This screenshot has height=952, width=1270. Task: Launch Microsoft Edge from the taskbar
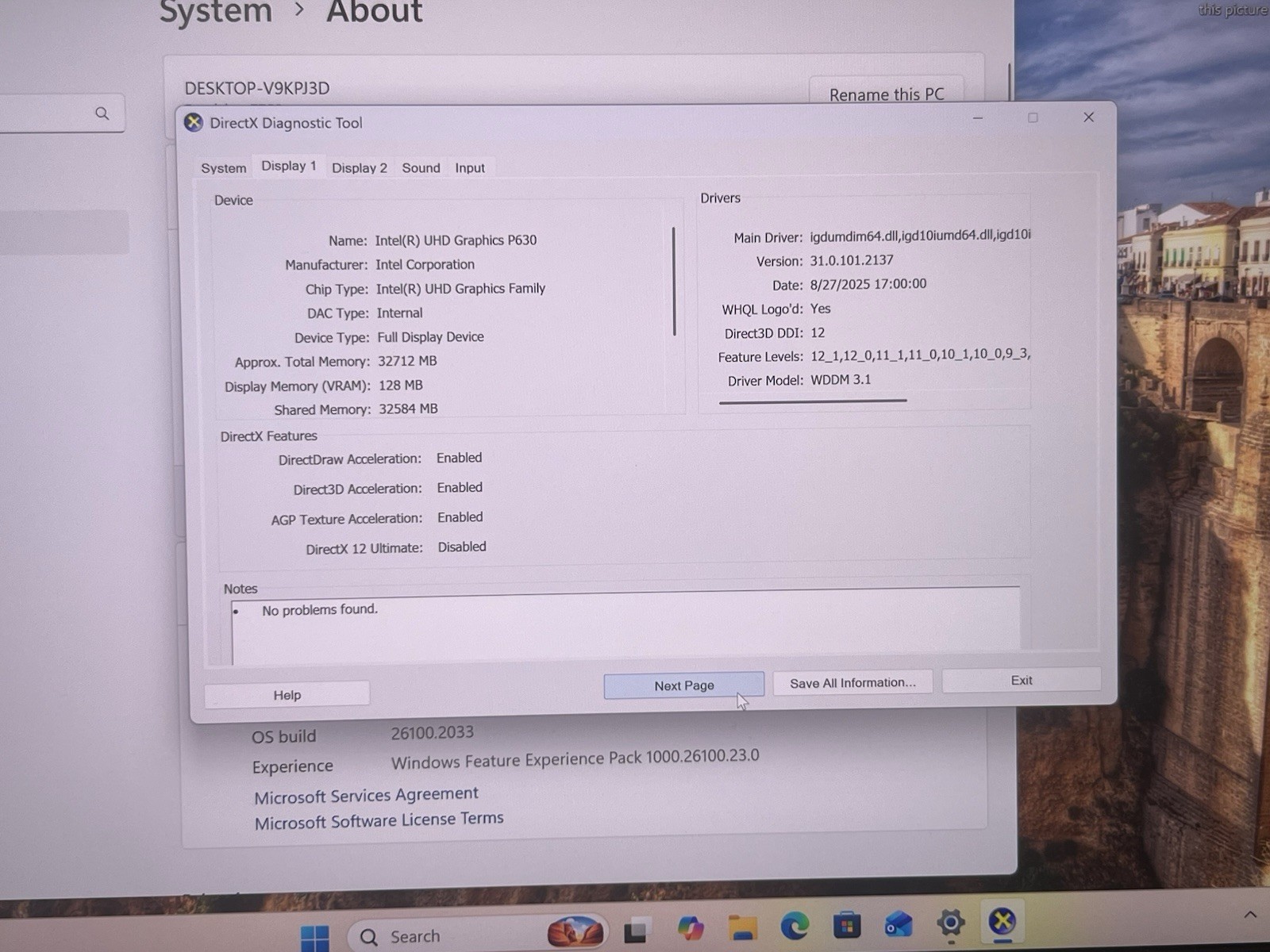click(x=795, y=926)
